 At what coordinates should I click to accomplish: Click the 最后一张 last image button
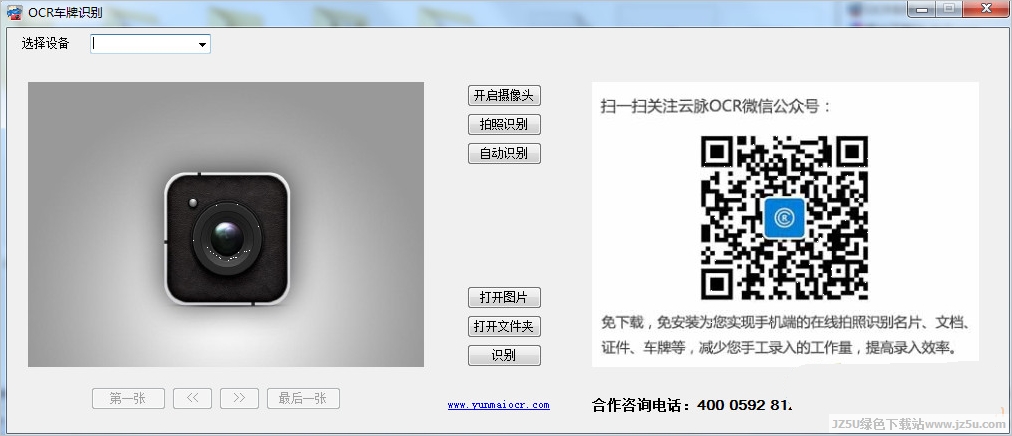pos(303,399)
